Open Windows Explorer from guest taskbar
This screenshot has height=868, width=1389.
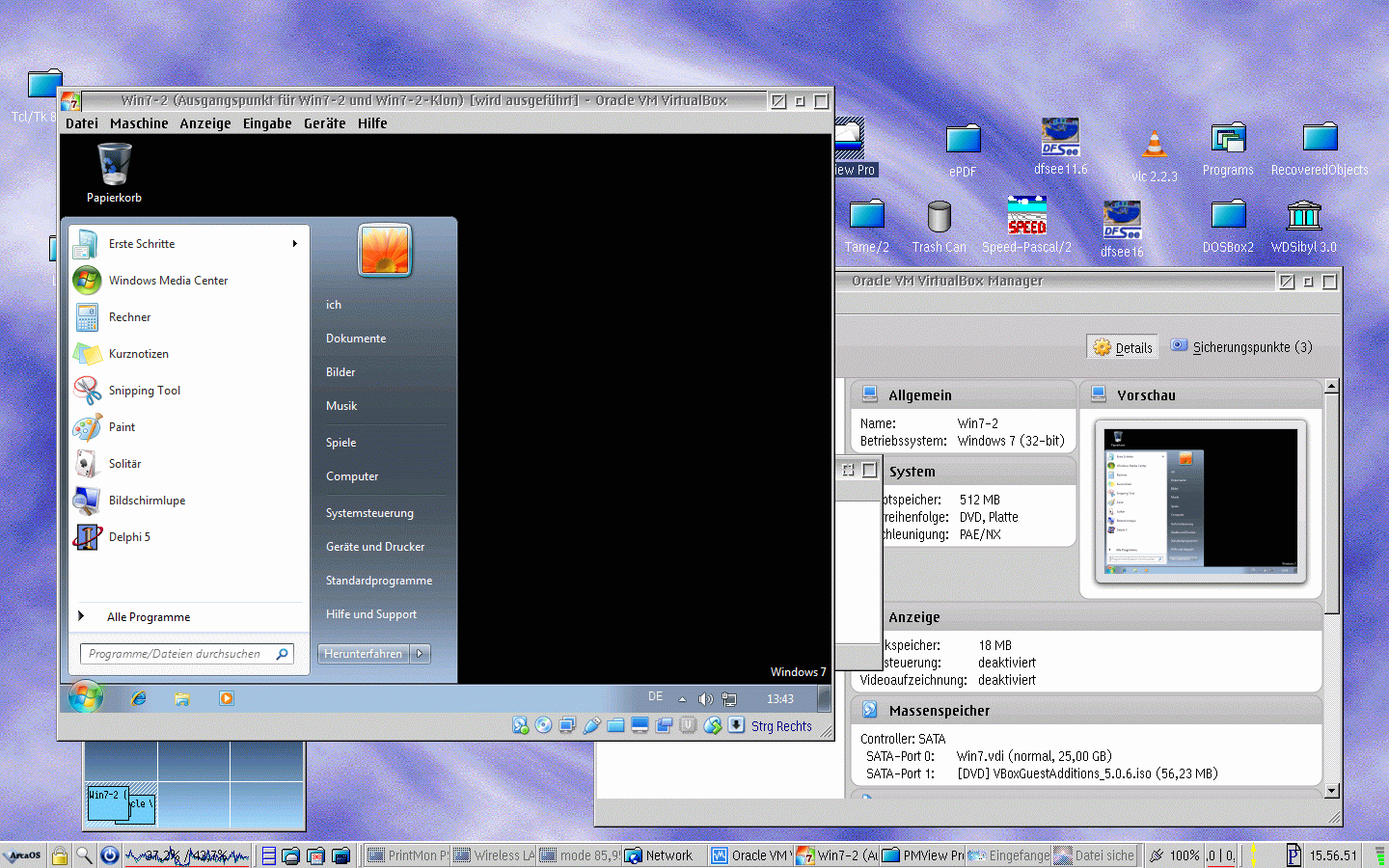click(182, 698)
